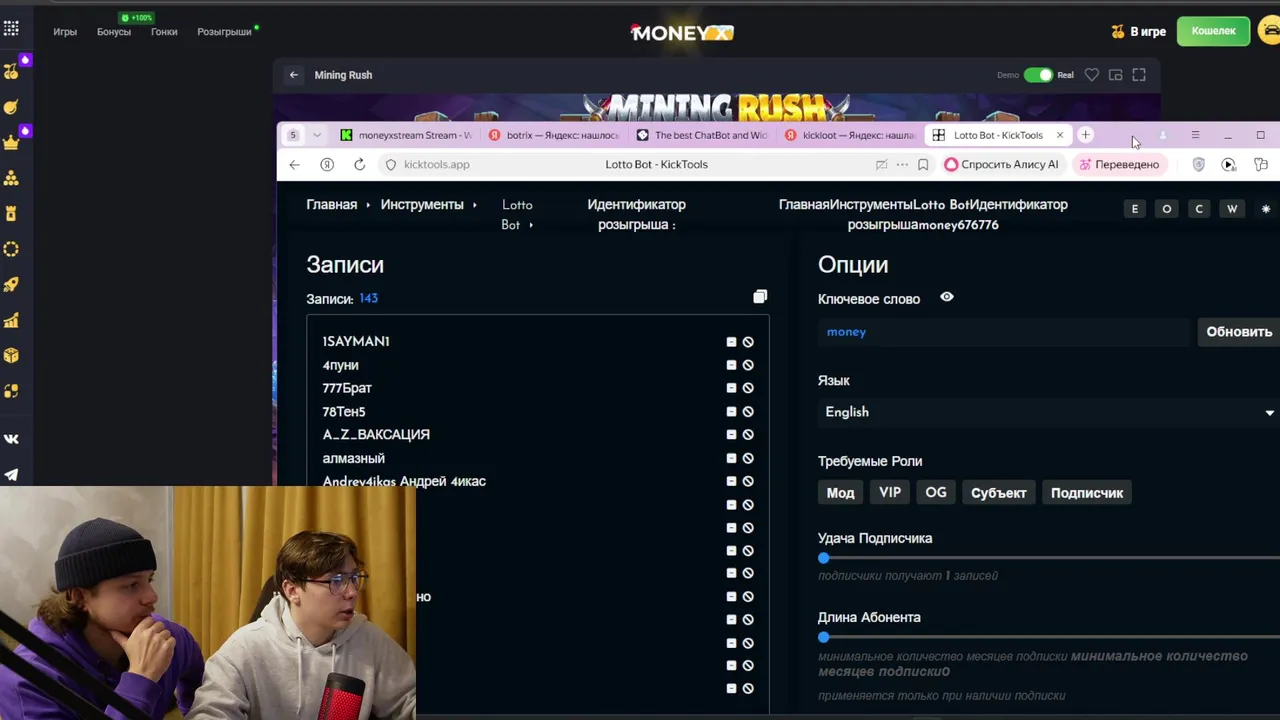
Task: Open the Игры menu on MoneyX
Action: pos(65,32)
